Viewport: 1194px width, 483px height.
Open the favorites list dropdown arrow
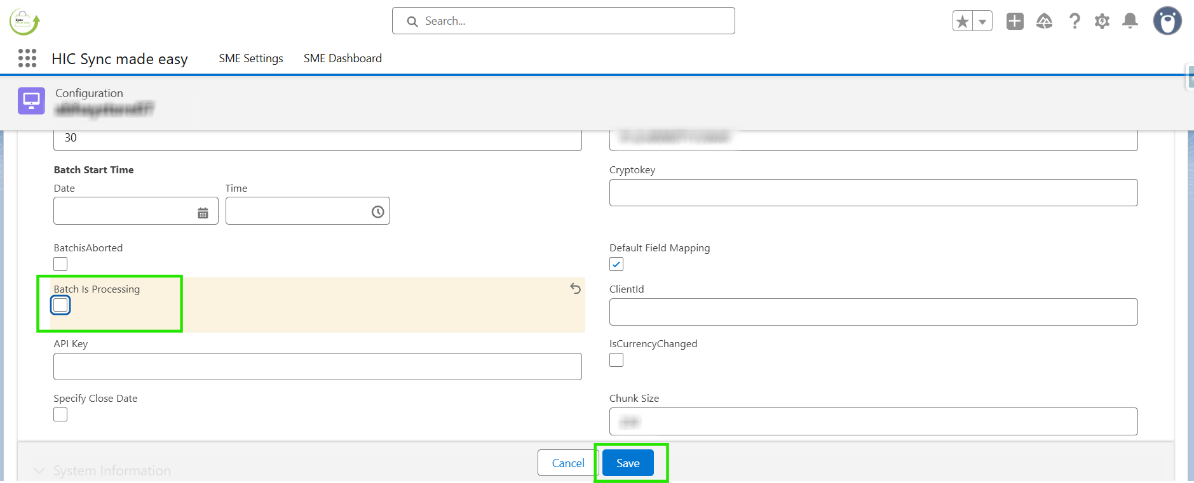[983, 21]
